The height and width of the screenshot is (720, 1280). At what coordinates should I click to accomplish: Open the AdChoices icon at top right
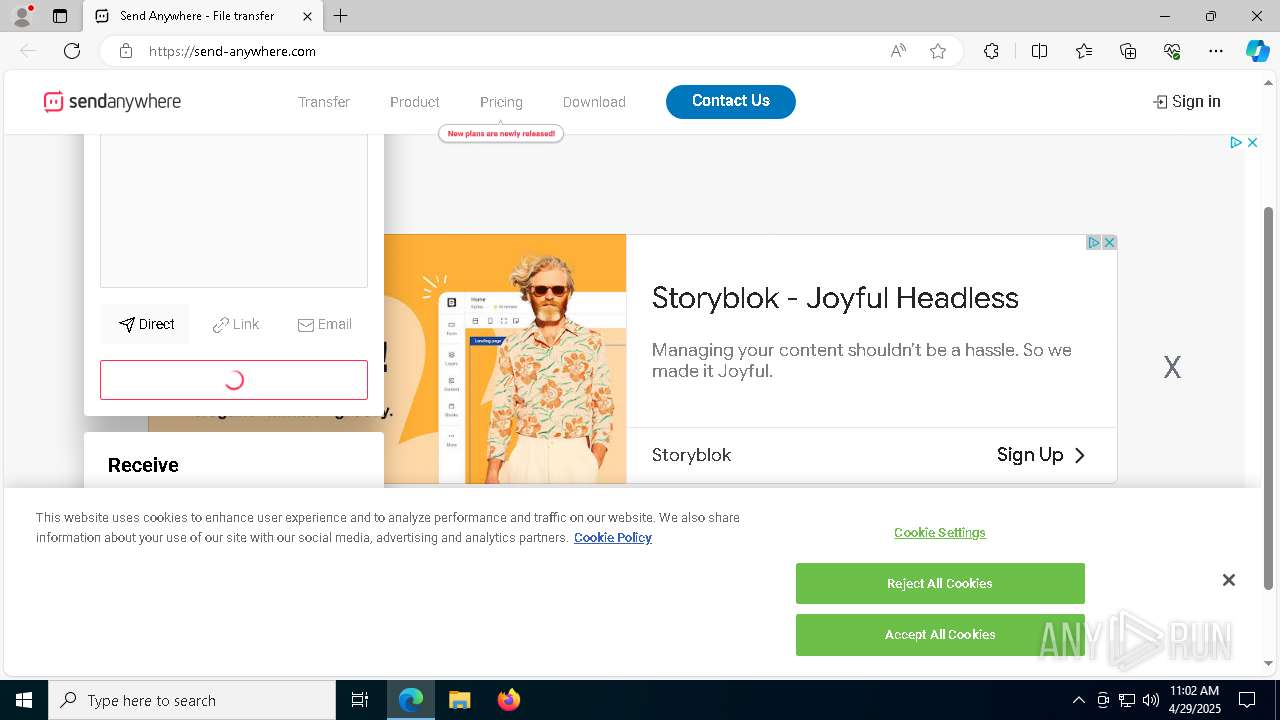[1236, 143]
